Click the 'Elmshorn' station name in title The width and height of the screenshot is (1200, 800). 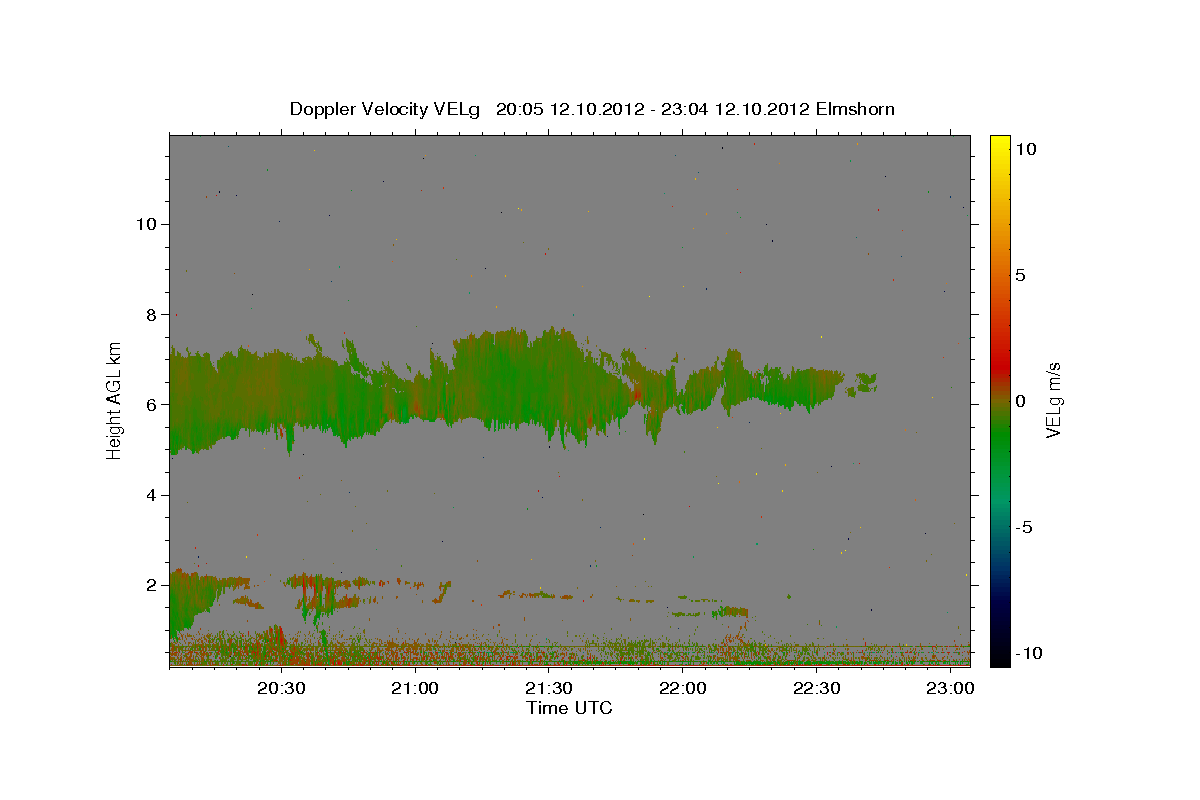click(855, 109)
